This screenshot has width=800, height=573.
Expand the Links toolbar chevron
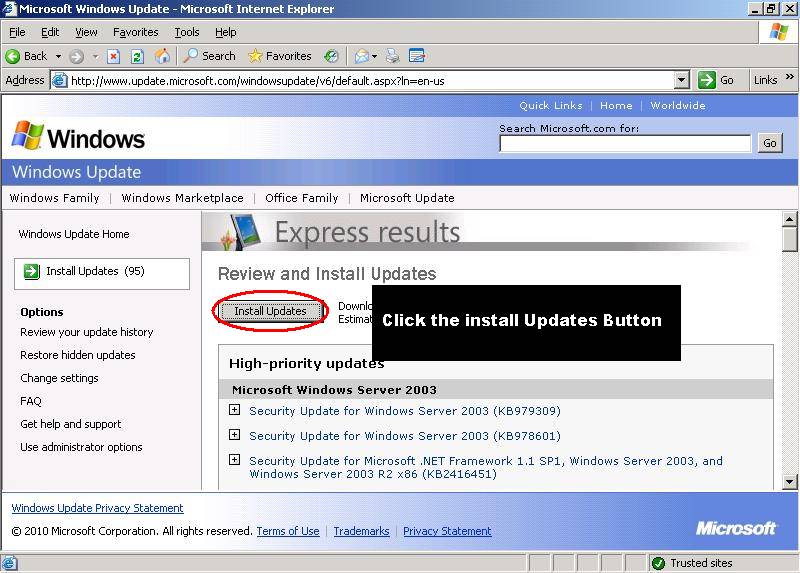(x=790, y=77)
